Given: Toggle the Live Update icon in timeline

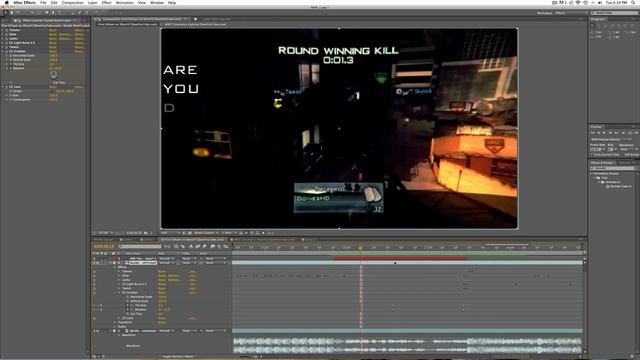Looking at the screenshot, I should tap(176, 247).
